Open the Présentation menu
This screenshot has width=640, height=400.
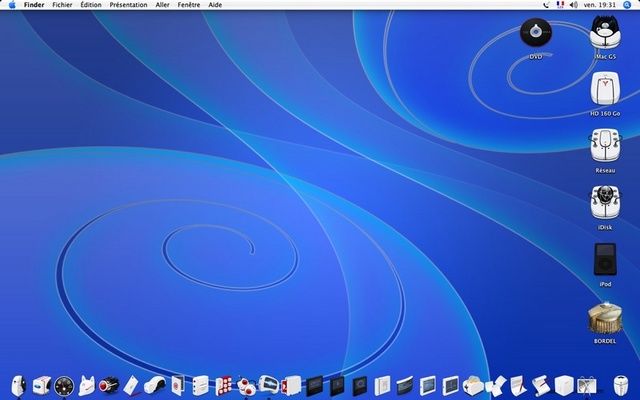click(128, 5)
